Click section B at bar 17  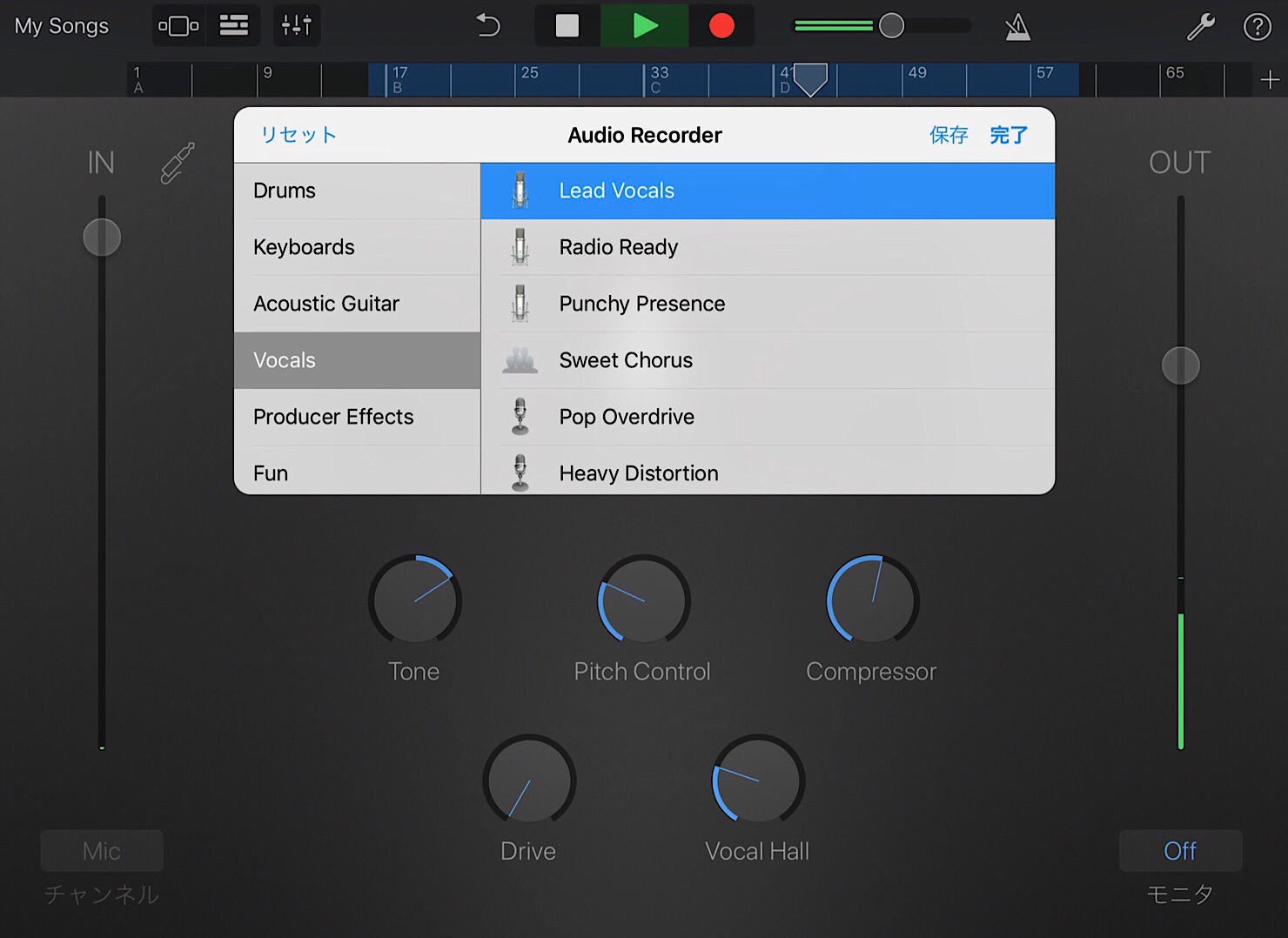tap(399, 80)
